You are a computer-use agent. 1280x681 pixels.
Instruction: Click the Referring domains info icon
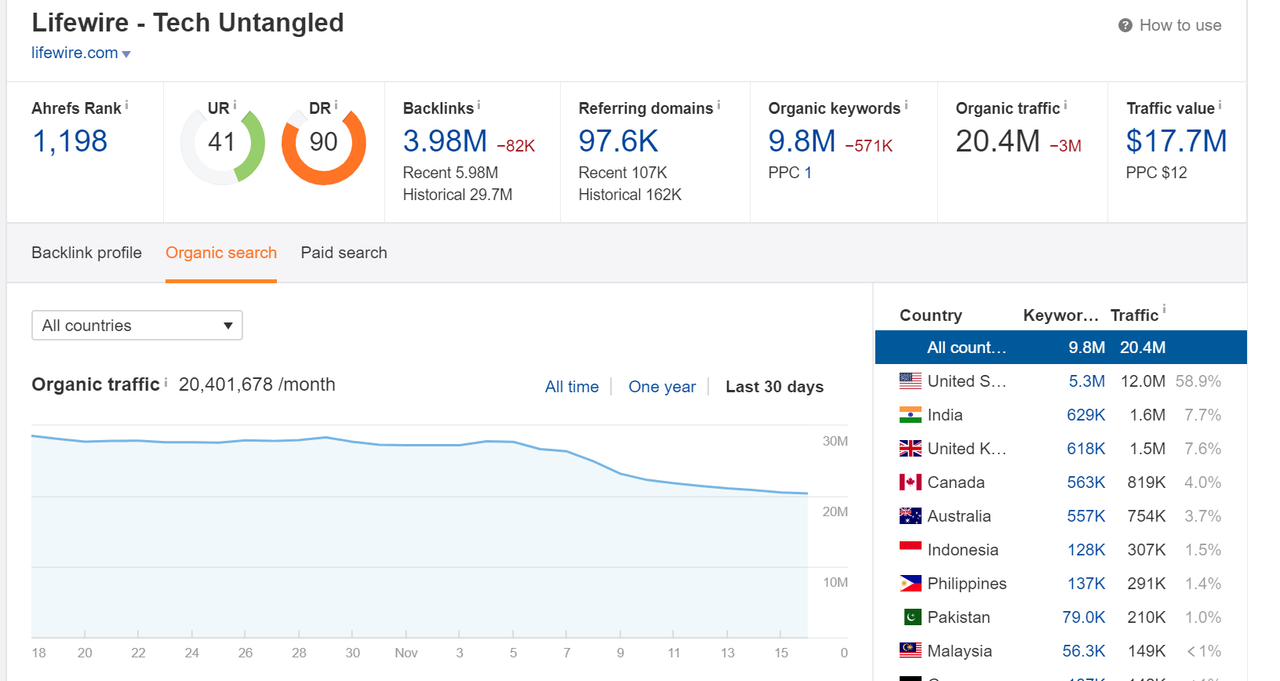[x=719, y=105]
